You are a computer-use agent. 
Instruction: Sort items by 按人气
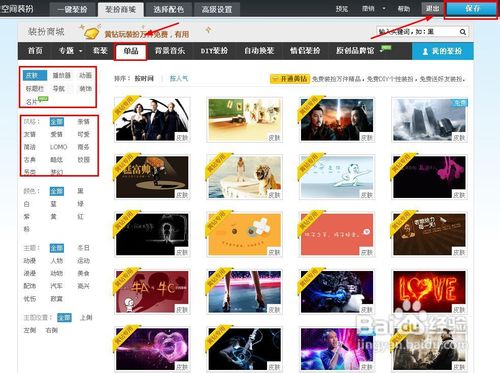(x=179, y=79)
